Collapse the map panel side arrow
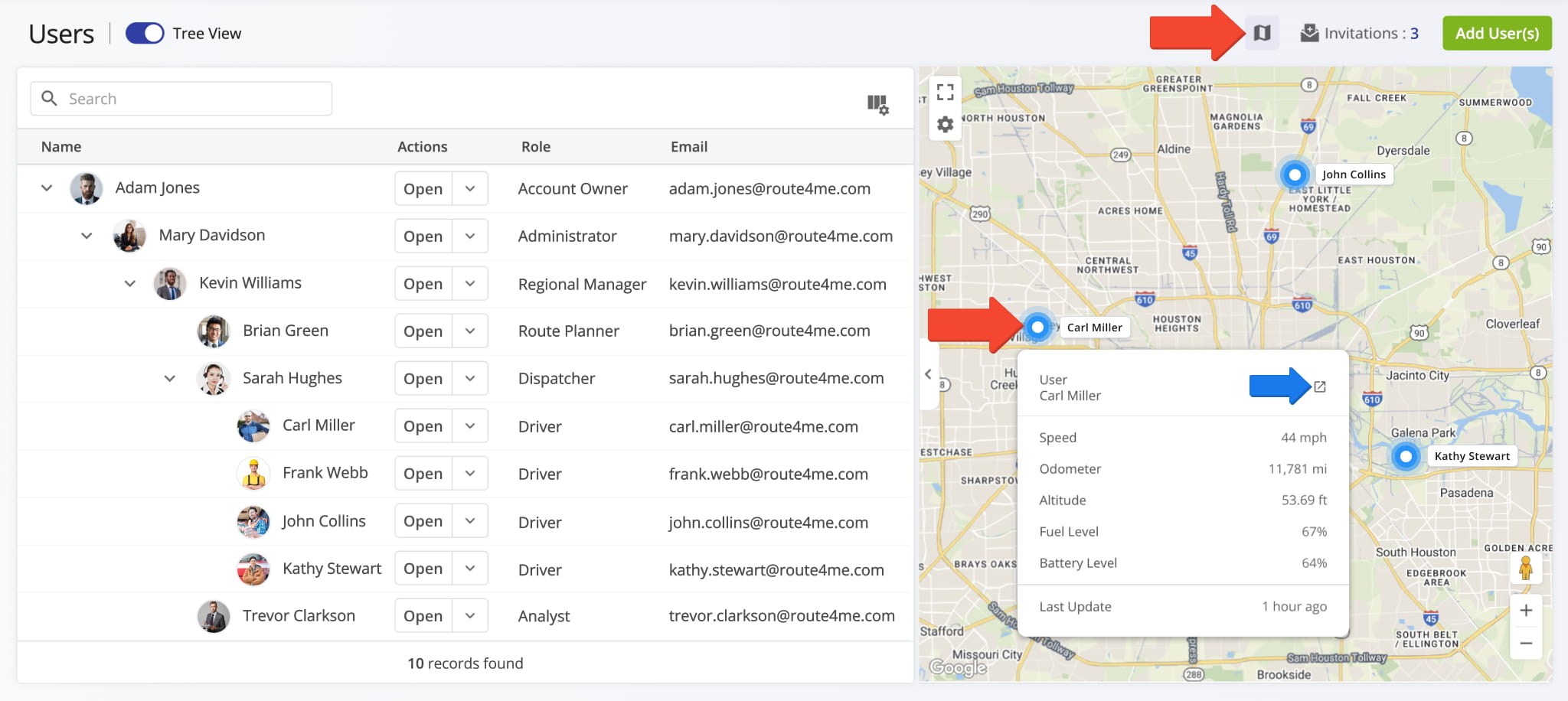Image resolution: width=1568 pixels, height=701 pixels. click(x=928, y=374)
